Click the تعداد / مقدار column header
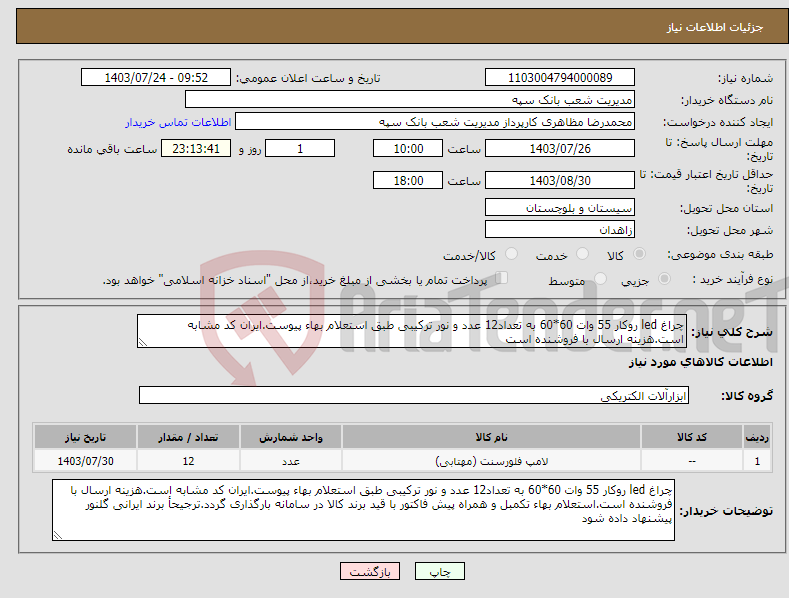 [x=188, y=437]
